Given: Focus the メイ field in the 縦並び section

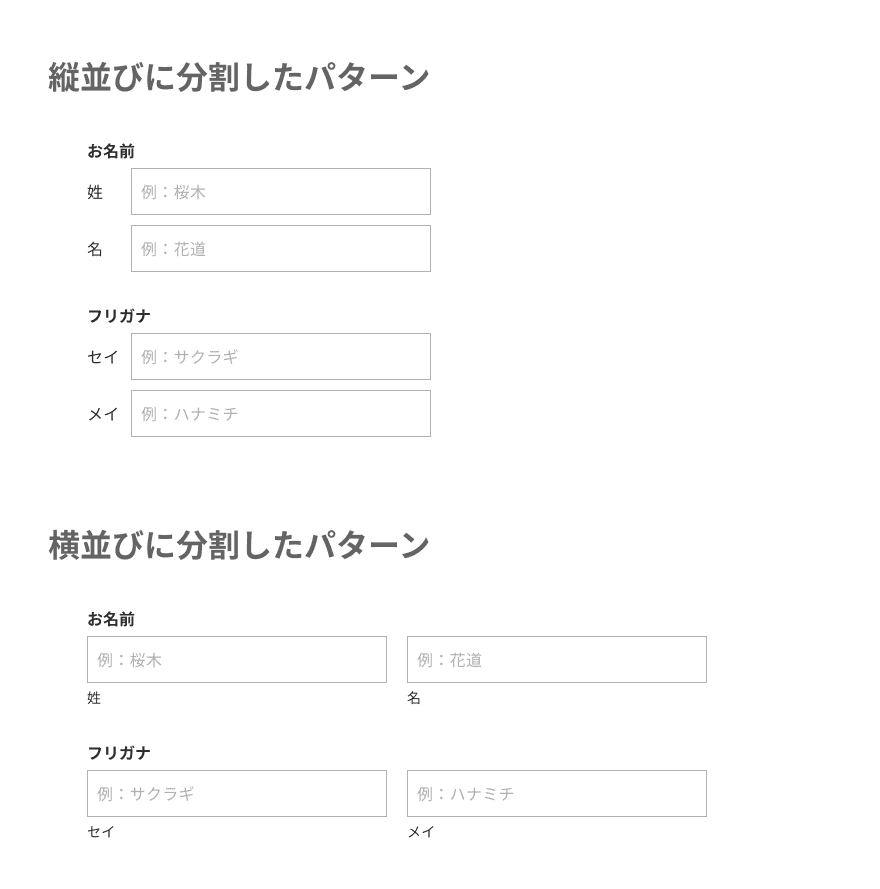Looking at the screenshot, I should coord(281,414).
